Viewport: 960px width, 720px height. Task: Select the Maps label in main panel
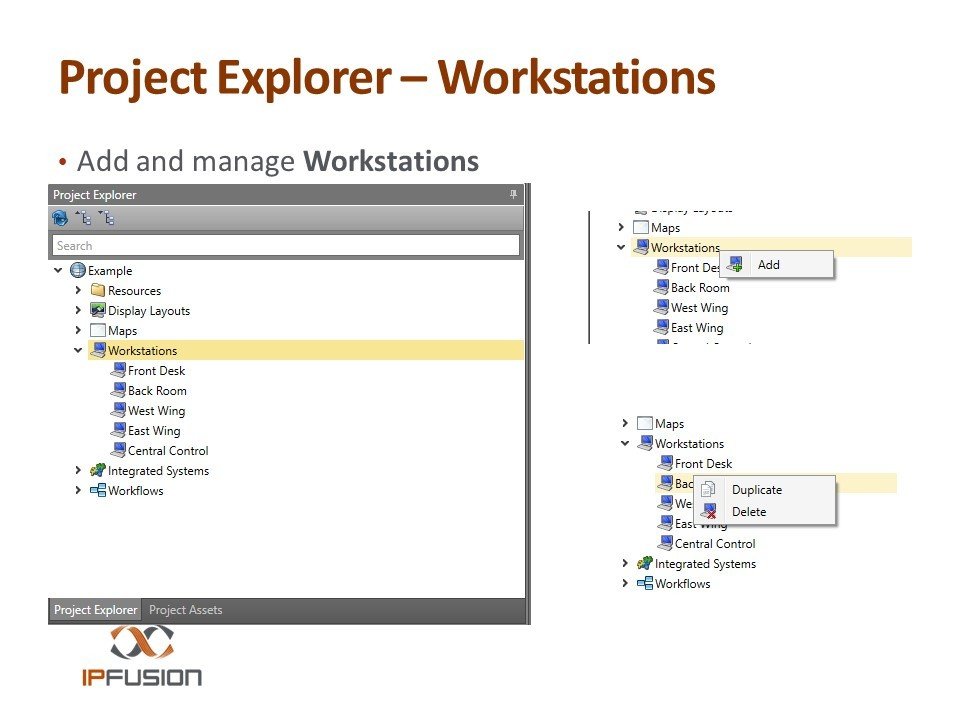[x=122, y=331]
